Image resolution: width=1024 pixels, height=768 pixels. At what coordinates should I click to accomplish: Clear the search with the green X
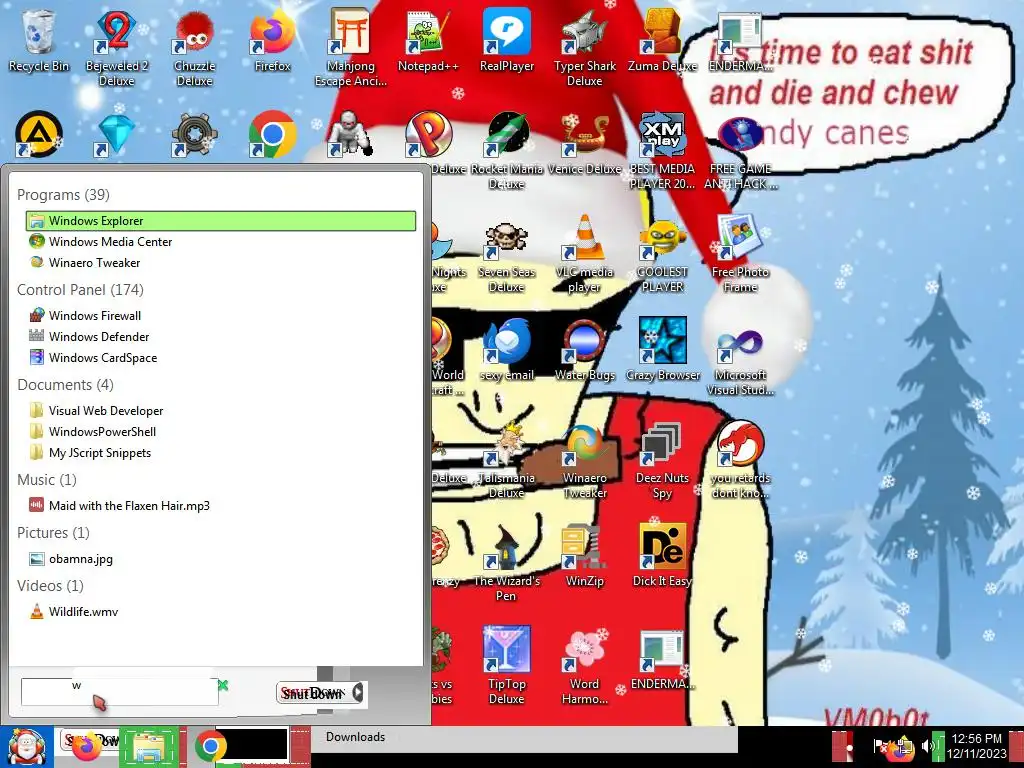point(223,685)
